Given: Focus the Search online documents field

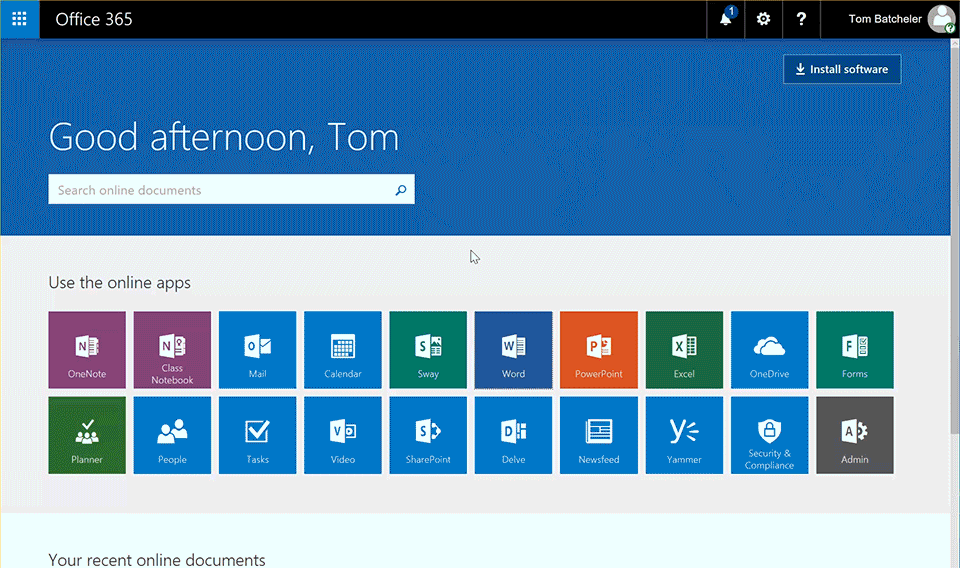Looking at the screenshot, I should [231, 189].
